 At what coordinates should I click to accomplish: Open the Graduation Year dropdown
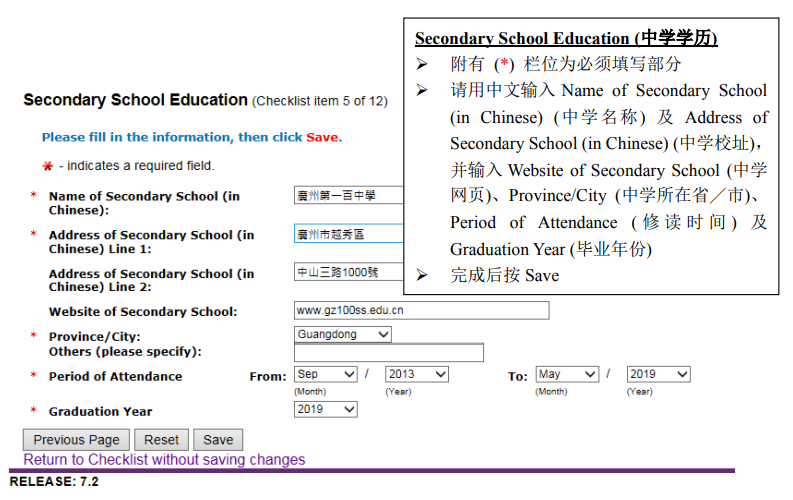coord(325,409)
